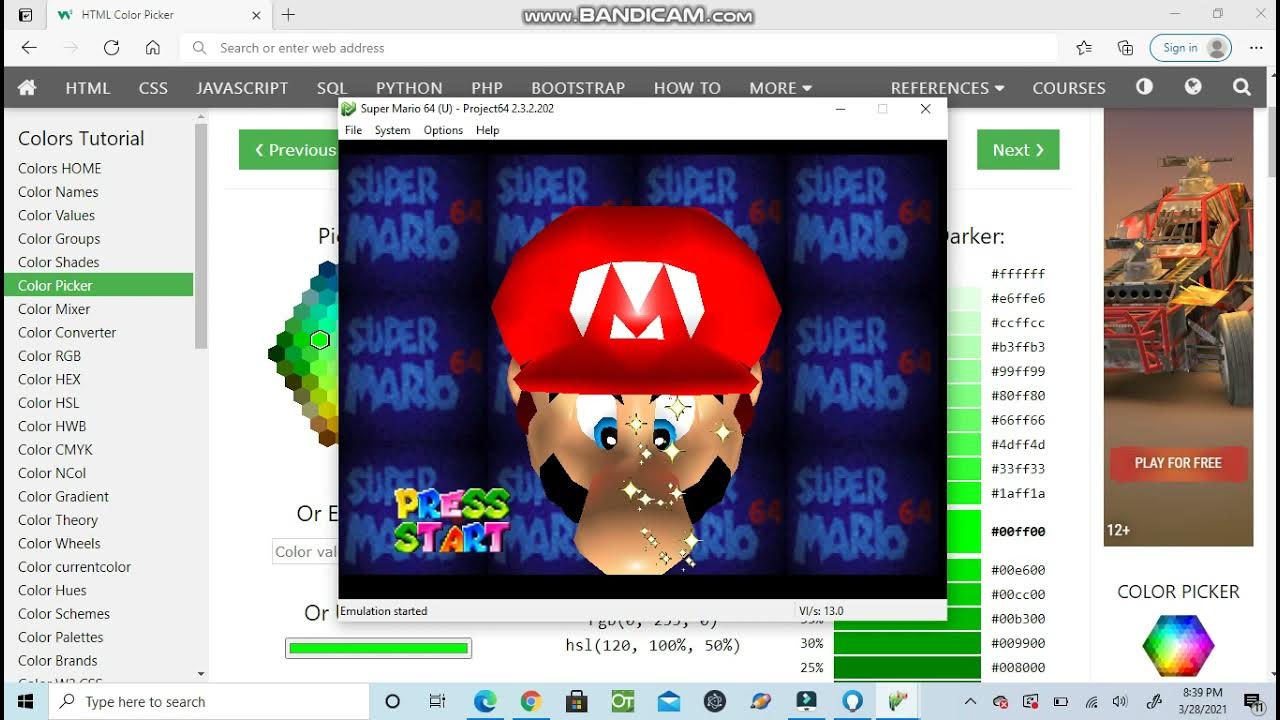Open Project64 System menu
This screenshot has height=720, width=1280.
point(392,130)
